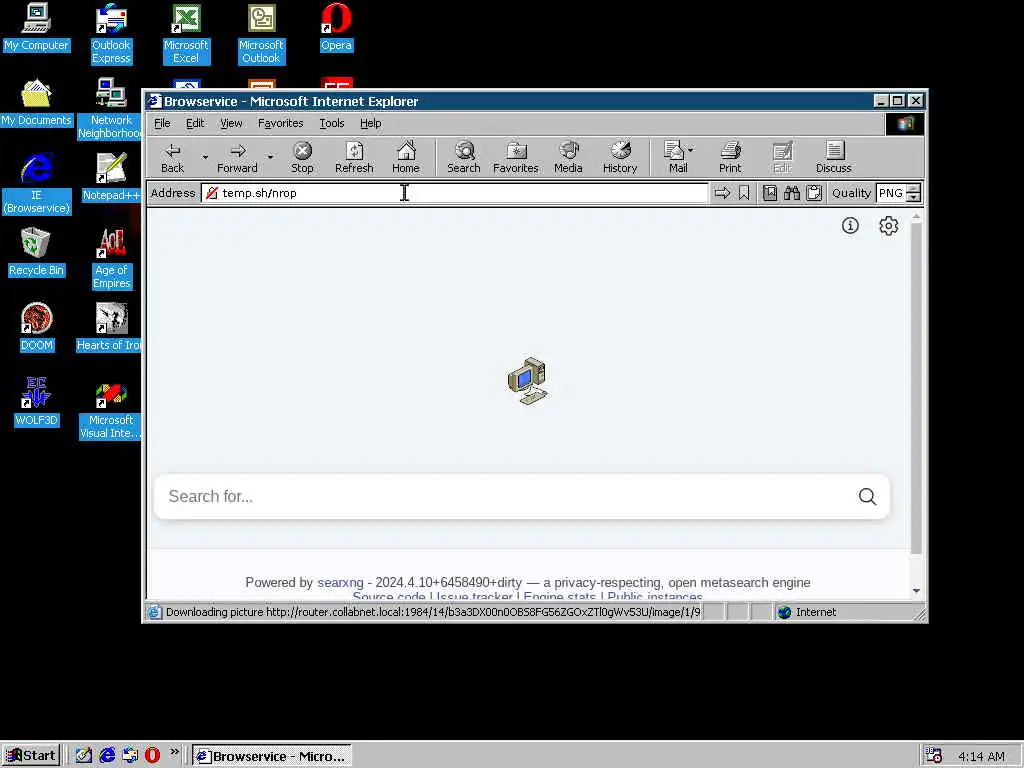Click the clipboard icon in address toolbar
Viewport: 1024px width, 768px height.
(814, 193)
